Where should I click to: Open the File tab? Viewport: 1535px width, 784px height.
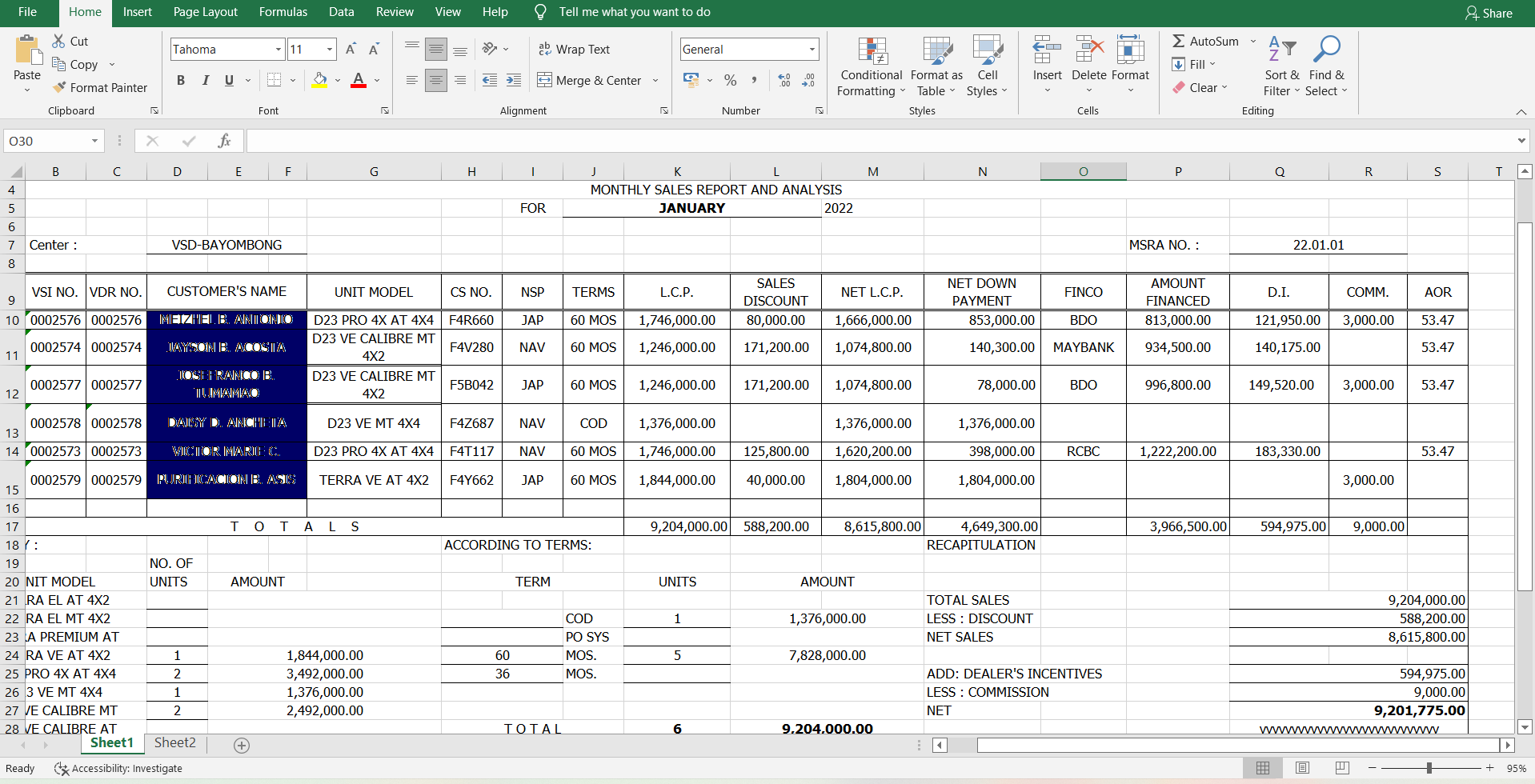(27, 12)
